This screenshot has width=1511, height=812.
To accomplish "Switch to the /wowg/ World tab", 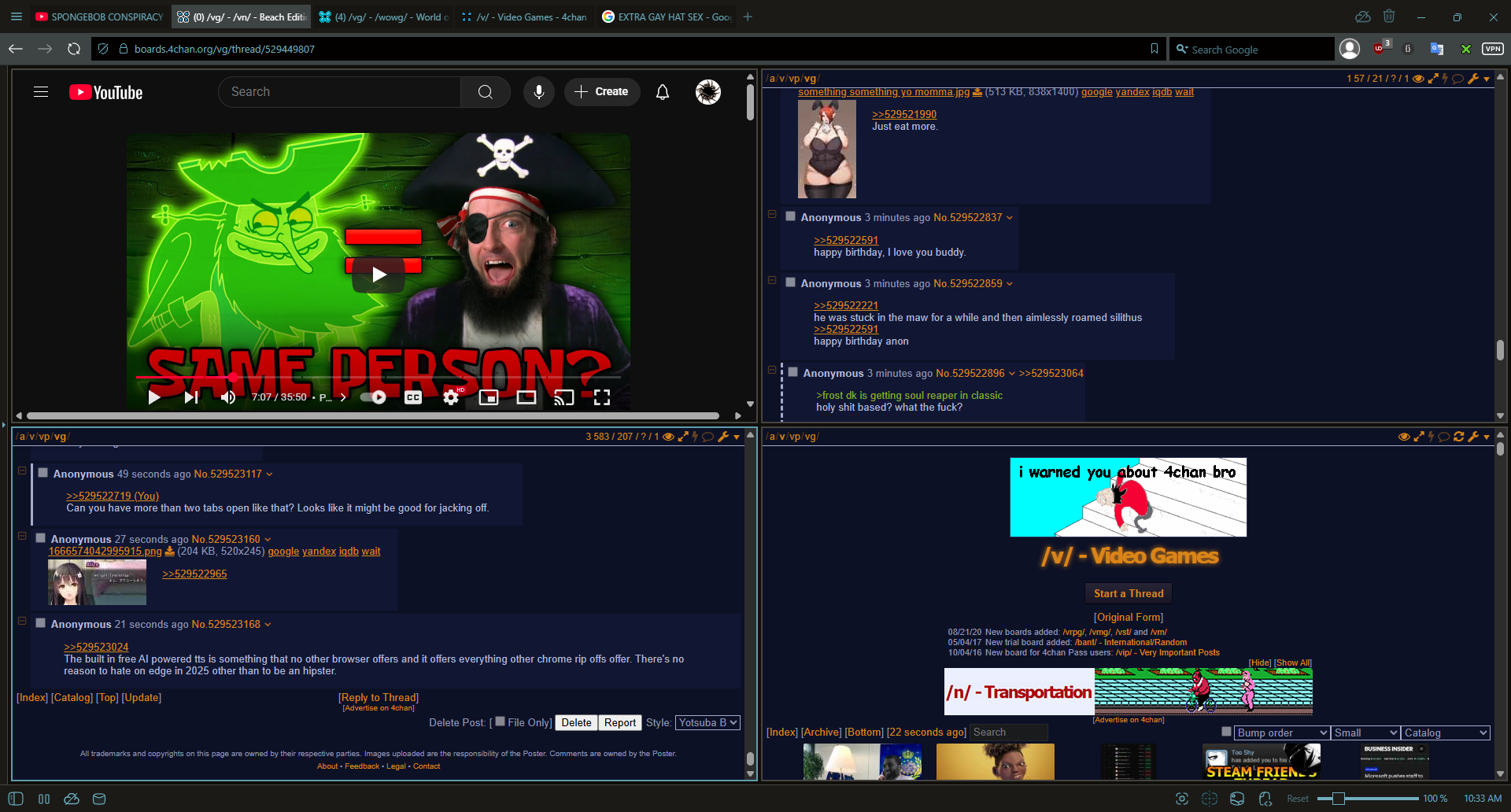I will coord(383,17).
